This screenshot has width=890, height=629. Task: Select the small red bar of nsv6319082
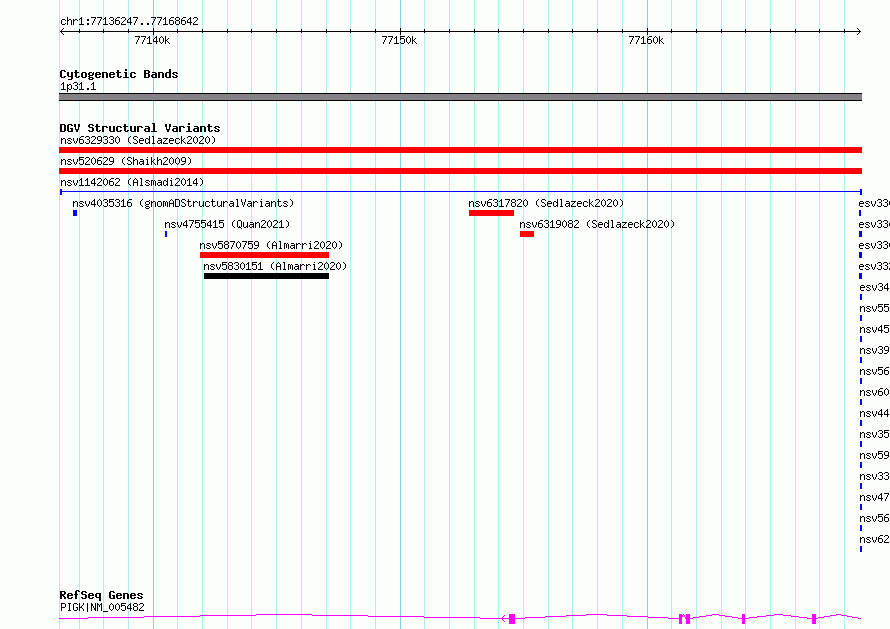pos(527,234)
